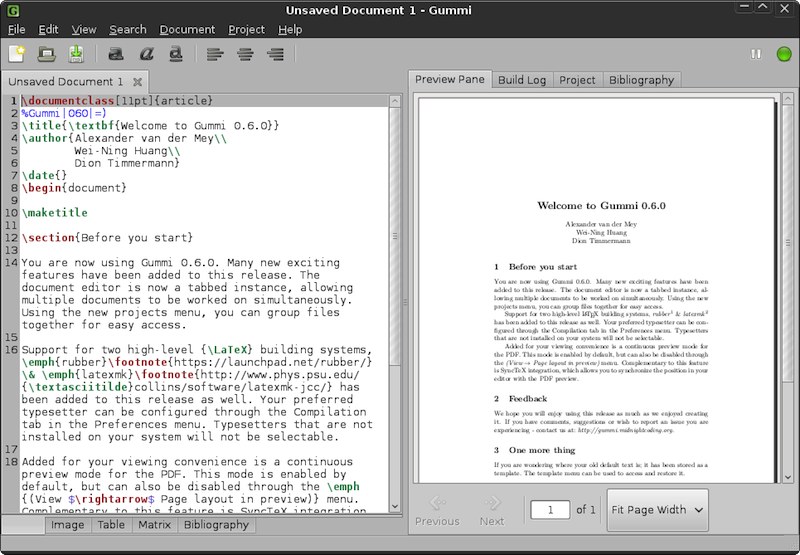This screenshot has width=800, height=555.
Task: Click the \date{} line in editor
Action: pos(44,175)
